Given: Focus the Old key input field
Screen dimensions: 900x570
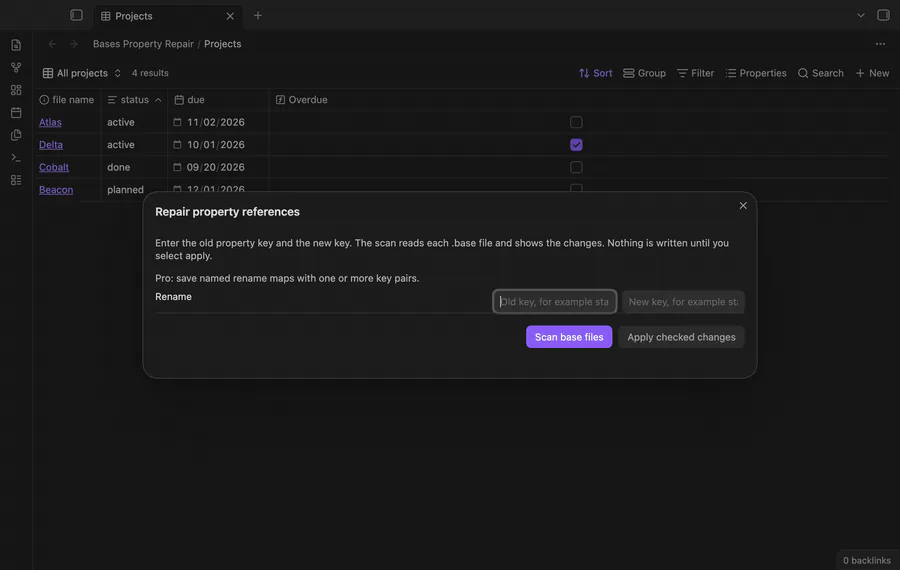Looking at the screenshot, I should tap(554, 301).
